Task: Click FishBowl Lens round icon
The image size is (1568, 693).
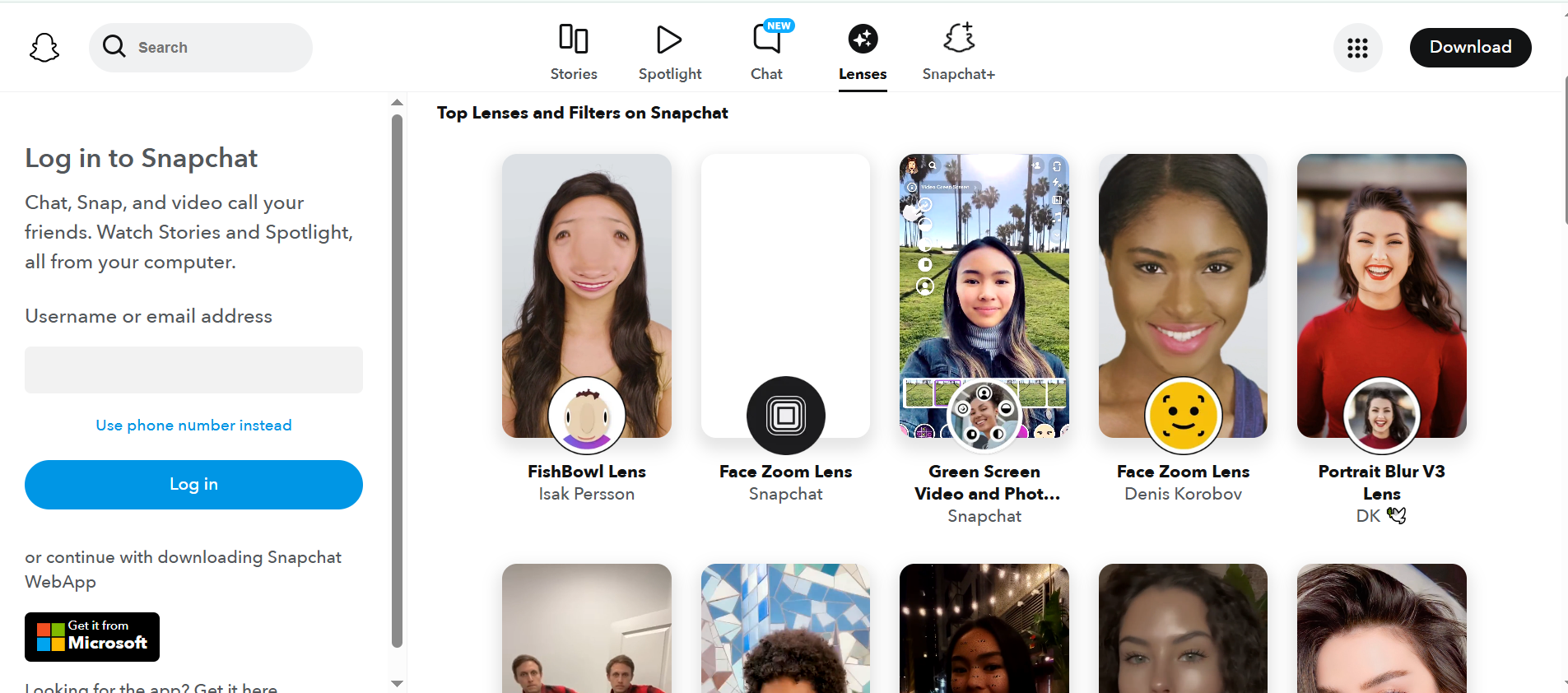Action: [x=587, y=416]
